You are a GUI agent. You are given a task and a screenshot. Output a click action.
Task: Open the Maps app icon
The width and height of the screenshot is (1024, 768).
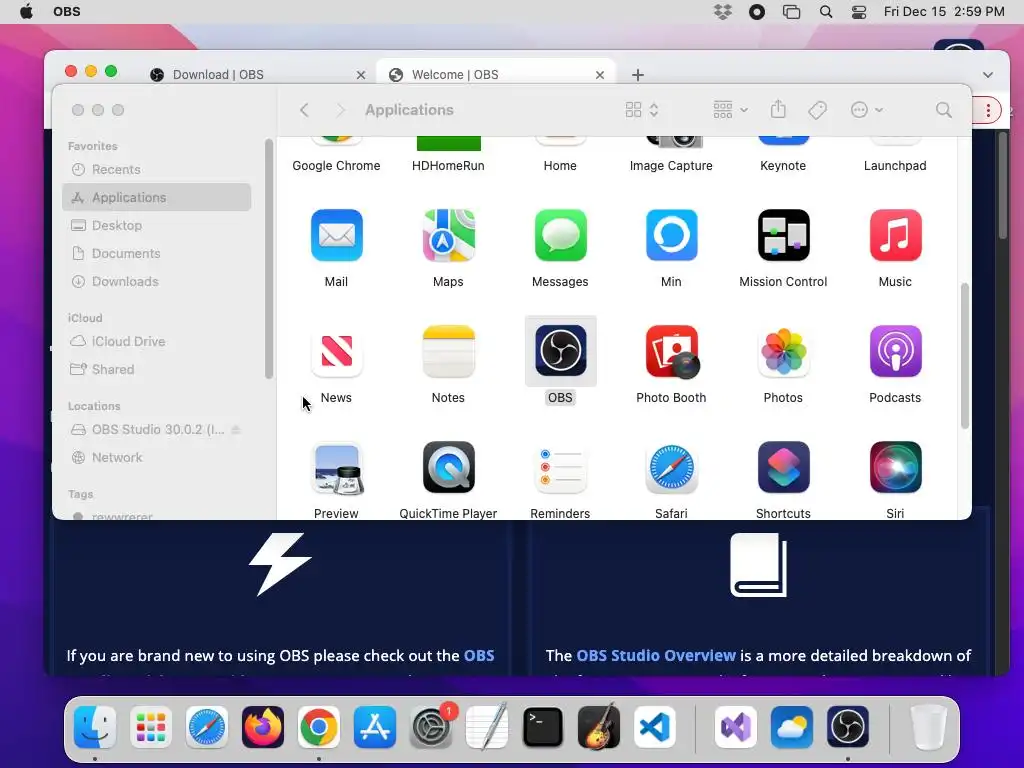(x=448, y=235)
